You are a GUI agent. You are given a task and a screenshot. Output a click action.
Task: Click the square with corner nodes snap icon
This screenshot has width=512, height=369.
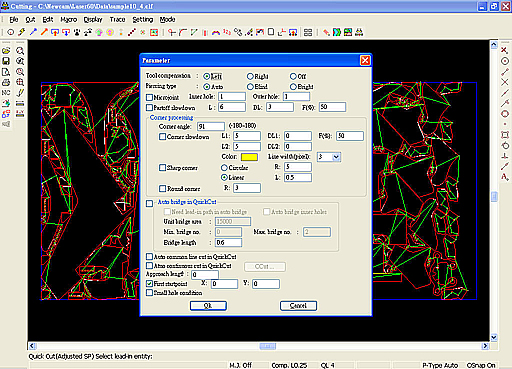click(505, 135)
